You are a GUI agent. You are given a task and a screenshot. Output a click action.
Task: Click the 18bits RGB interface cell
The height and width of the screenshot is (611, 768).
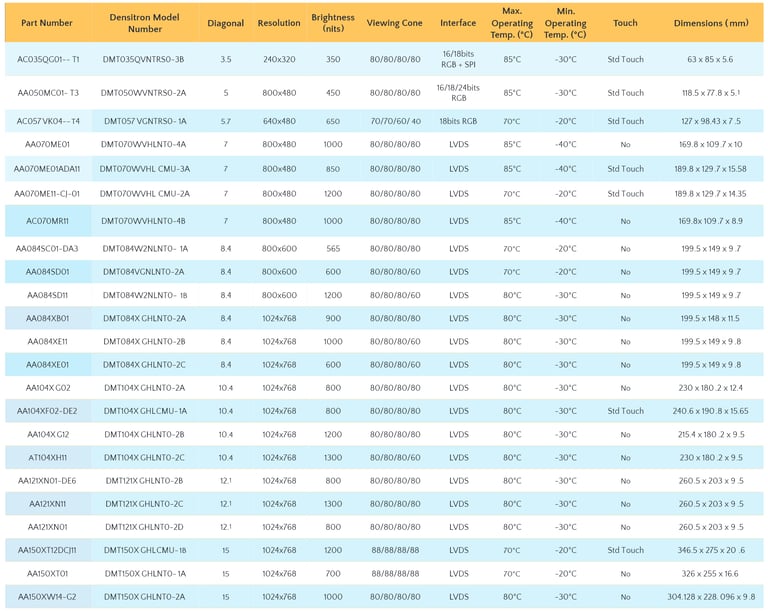(x=458, y=121)
